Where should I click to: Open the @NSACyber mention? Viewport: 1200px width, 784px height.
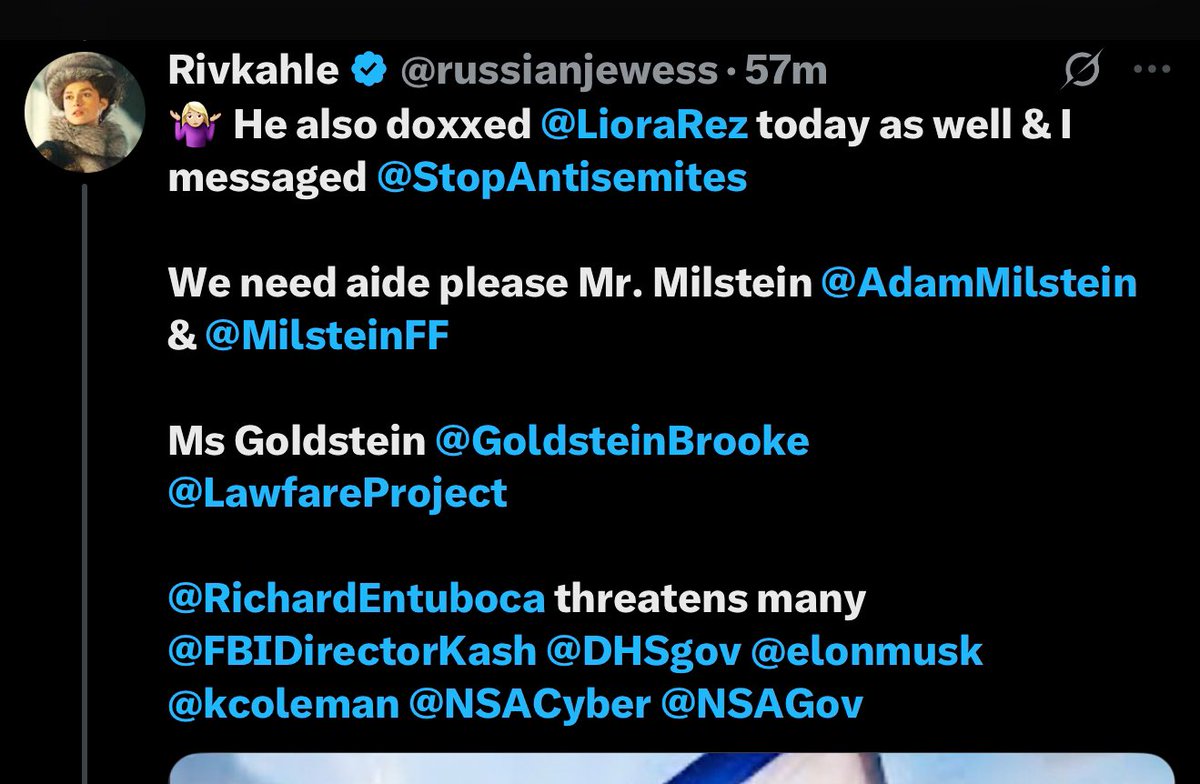point(529,704)
